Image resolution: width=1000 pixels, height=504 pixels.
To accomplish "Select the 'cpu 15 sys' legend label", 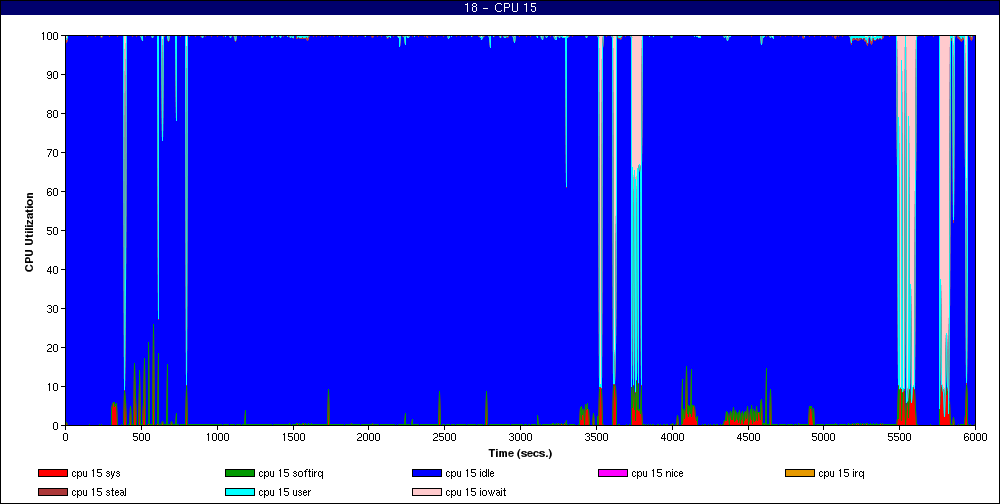I will (x=96, y=473).
